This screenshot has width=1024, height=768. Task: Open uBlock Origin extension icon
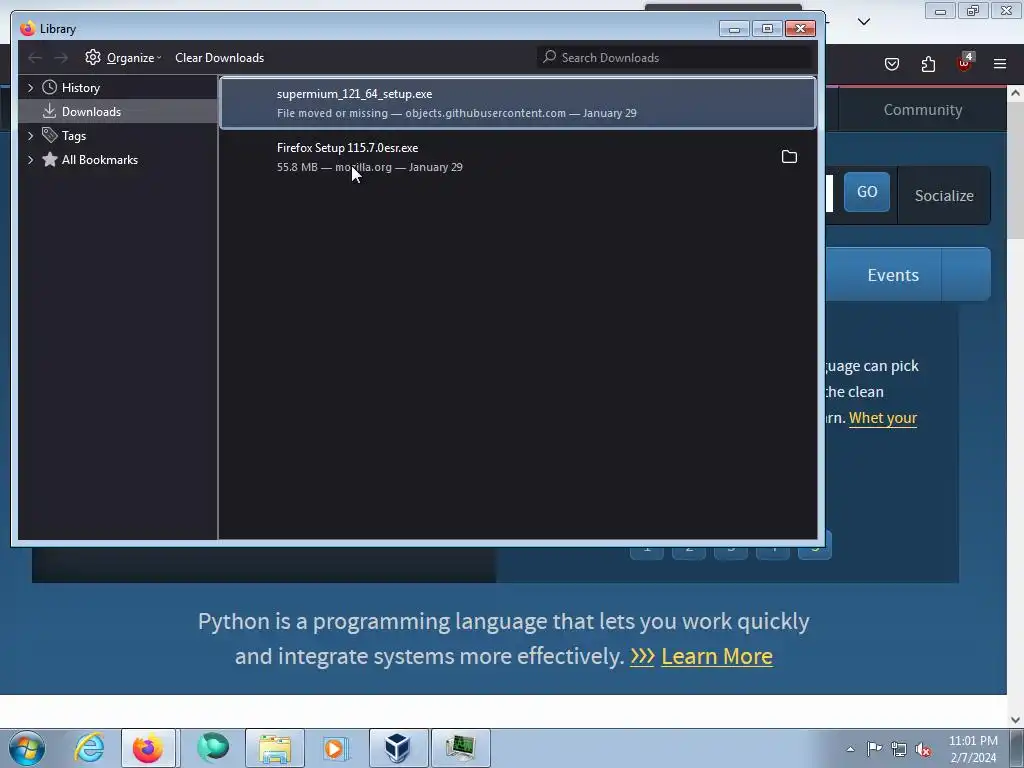click(964, 63)
